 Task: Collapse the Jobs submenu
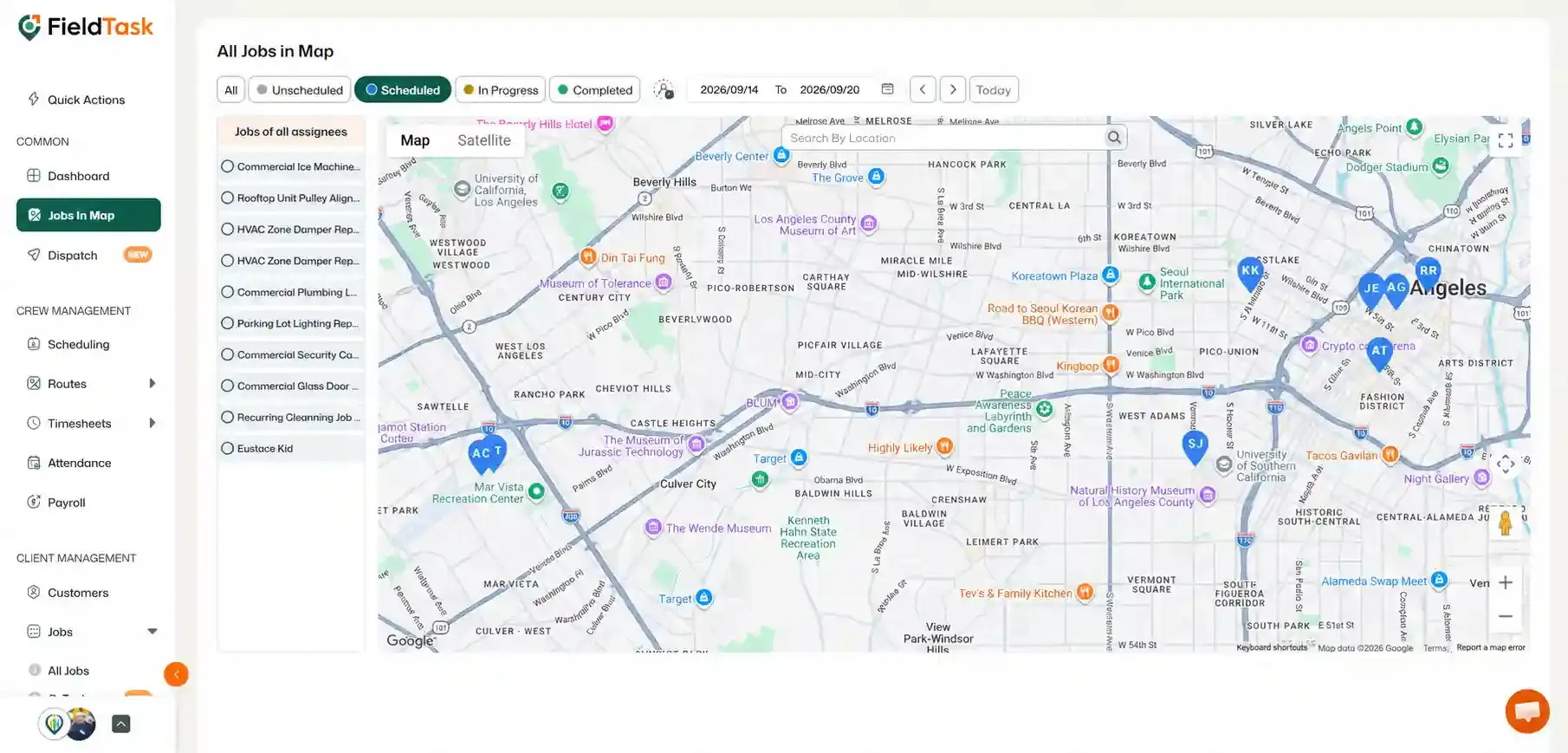coord(152,632)
